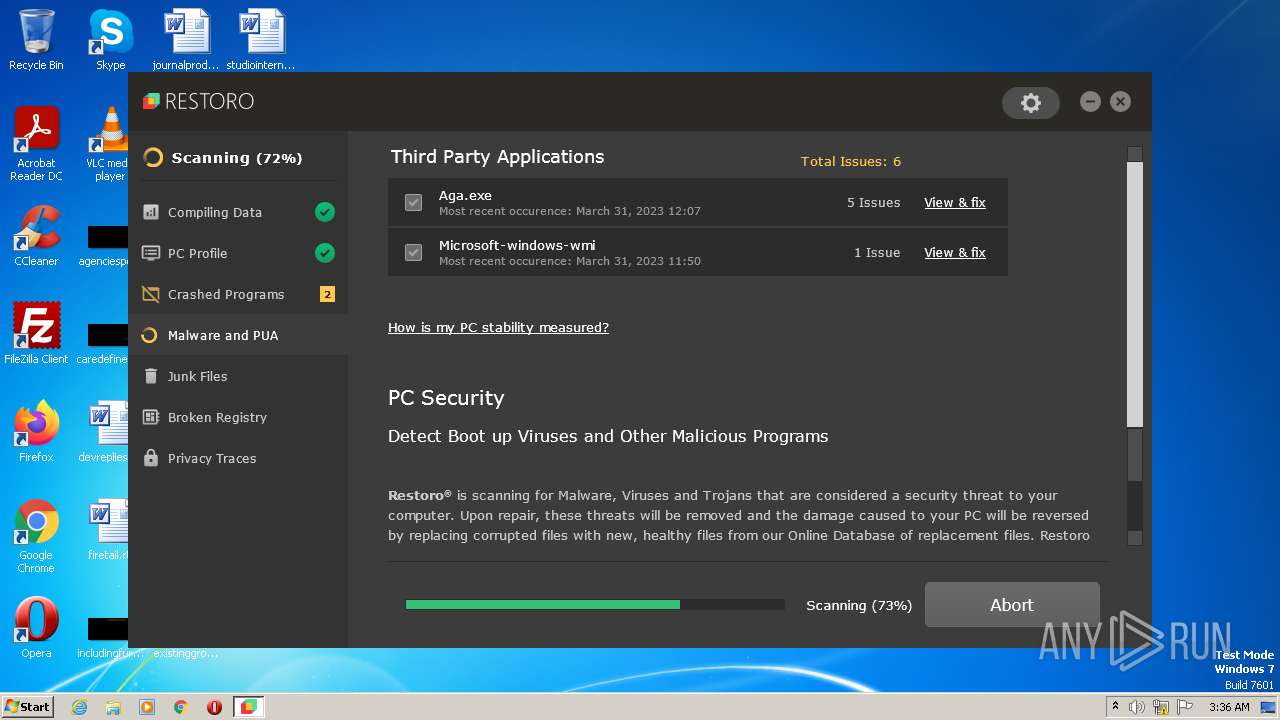
Task: Open Windows Start menu
Action: point(27,706)
